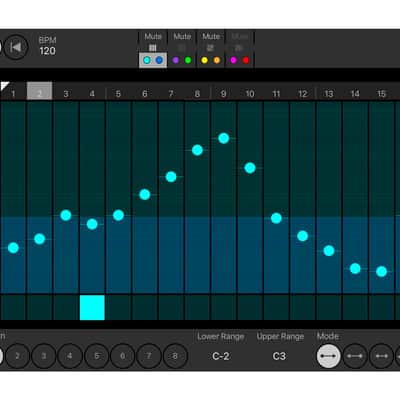Mute the track pair with yellow and orange dots
The width and height of the screenshot is (400, 400).
211,36
